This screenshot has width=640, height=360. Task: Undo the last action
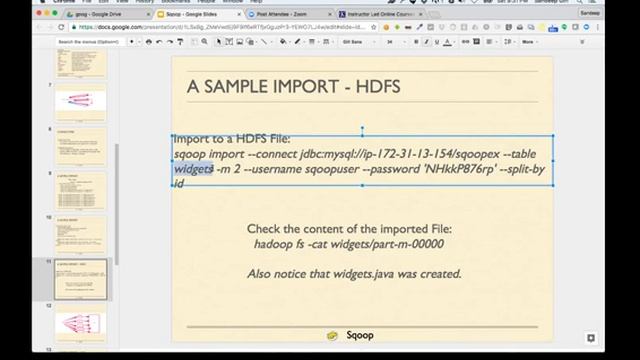(x=159, y=42)
